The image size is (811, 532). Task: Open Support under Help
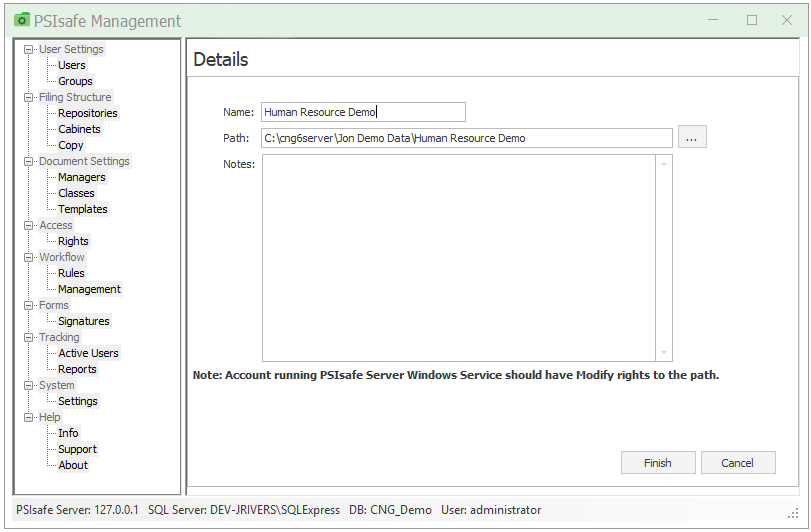pyautogui.click(x=77, y=449)
